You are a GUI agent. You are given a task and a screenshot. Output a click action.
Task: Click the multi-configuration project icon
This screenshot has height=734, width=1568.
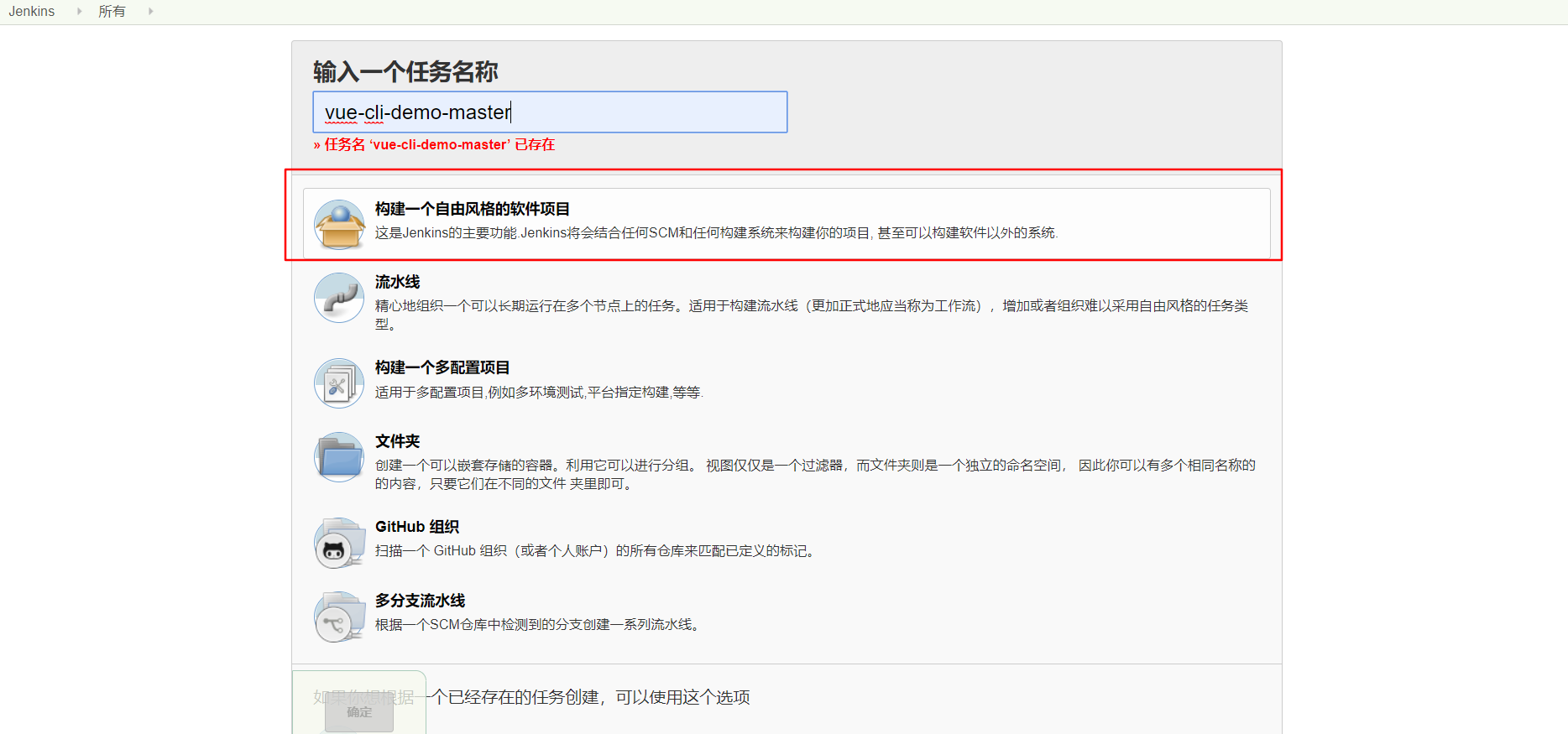[339, 383]
